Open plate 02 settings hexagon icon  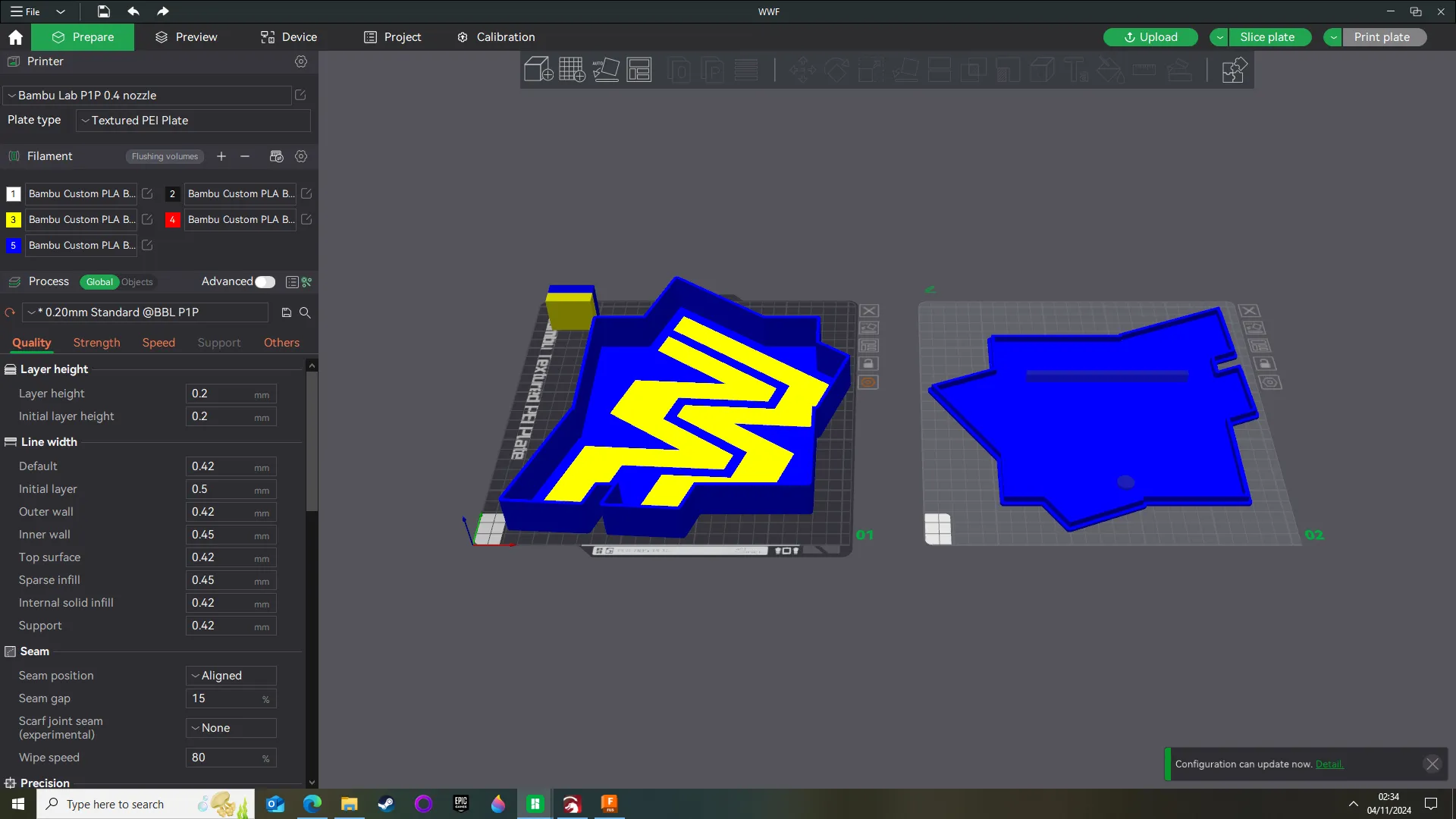tap(1270, 382)
